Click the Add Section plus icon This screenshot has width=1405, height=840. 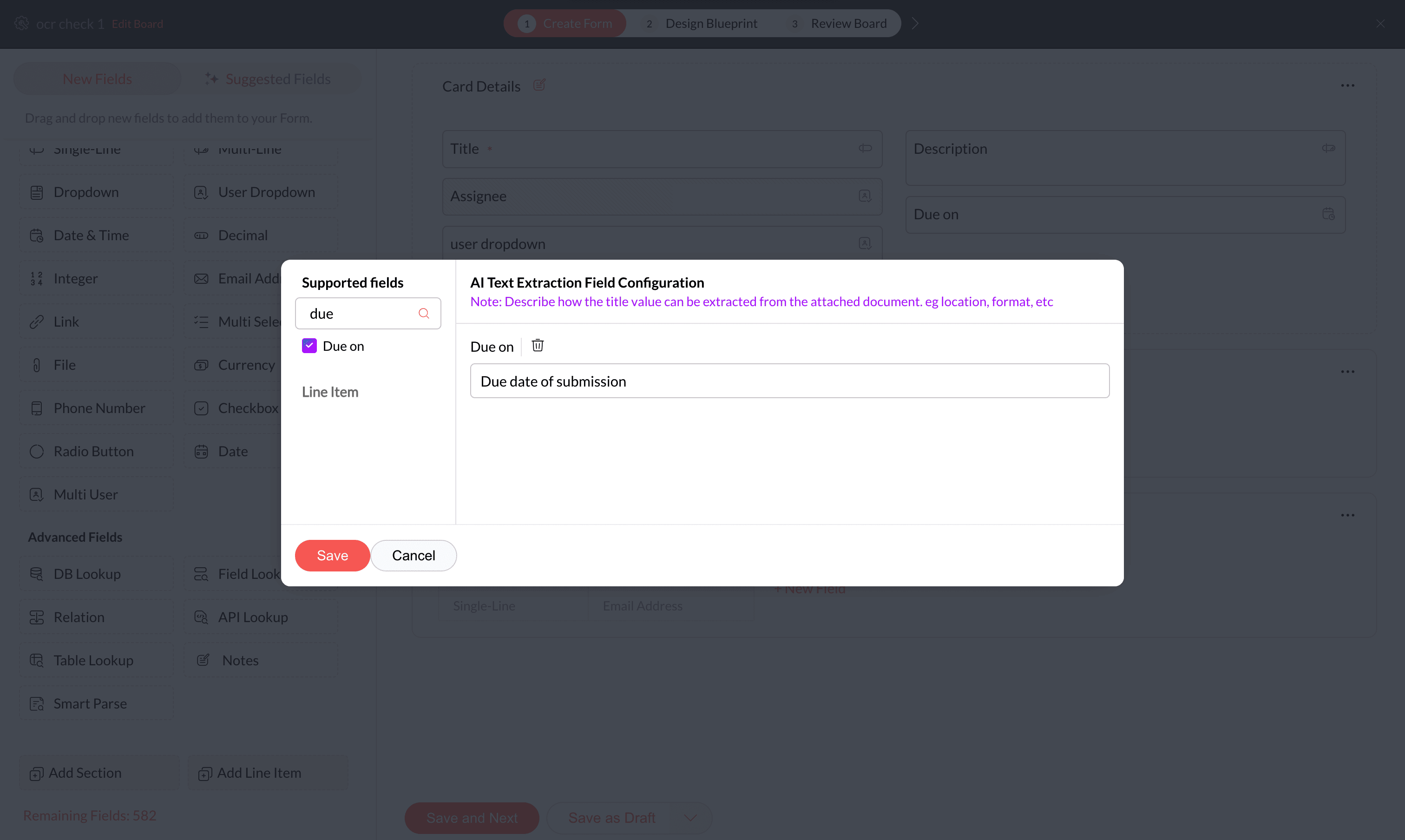tap(37, 773)
